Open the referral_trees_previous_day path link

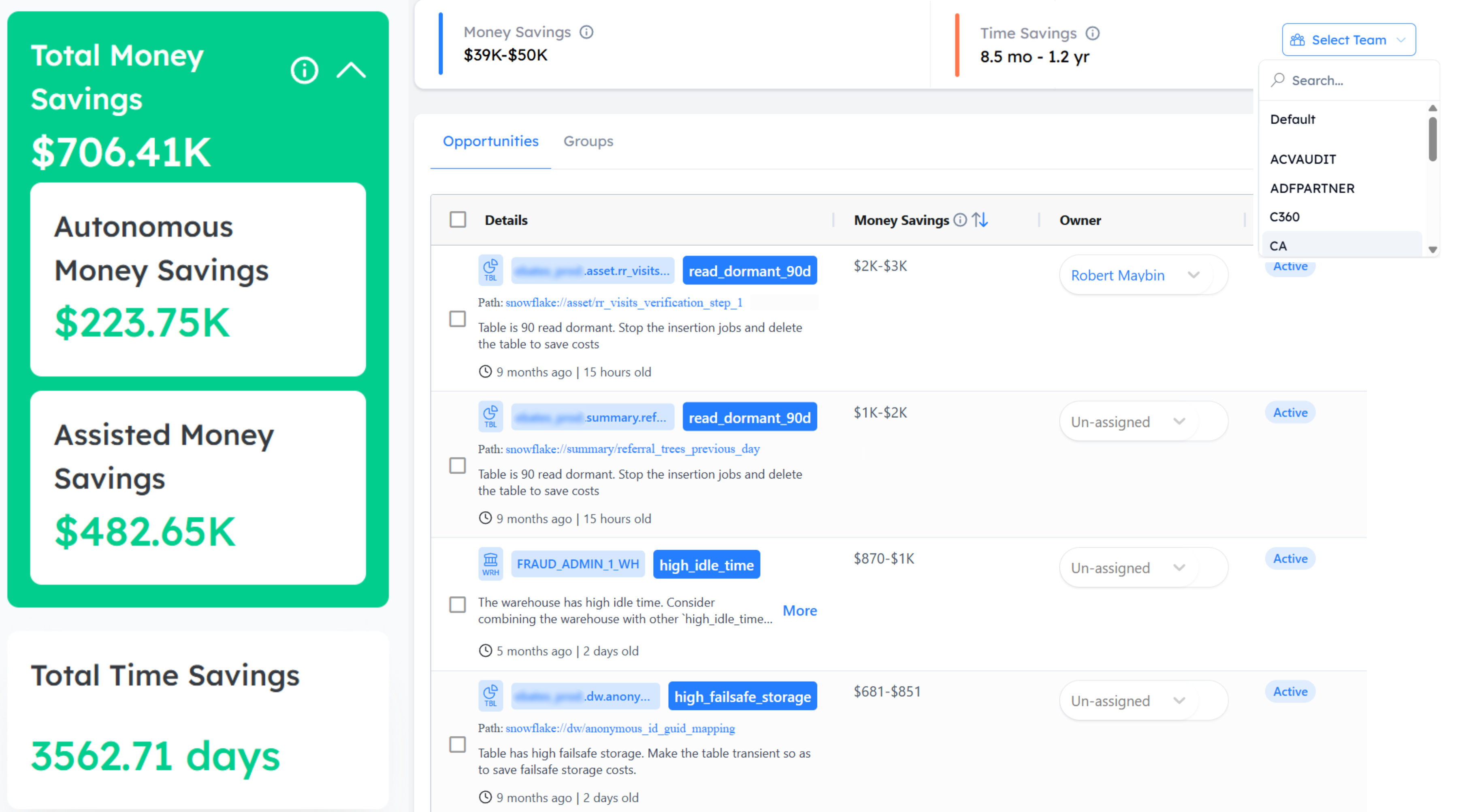632,449
